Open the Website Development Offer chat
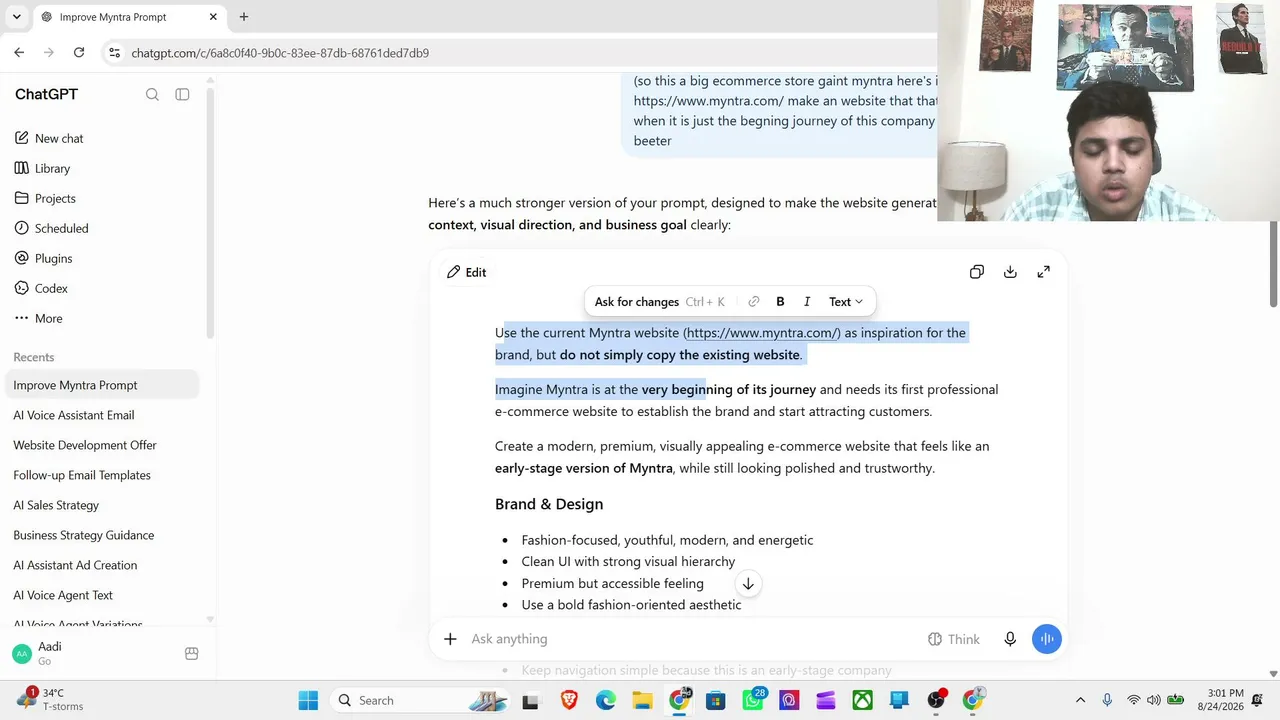 (102, 445)
